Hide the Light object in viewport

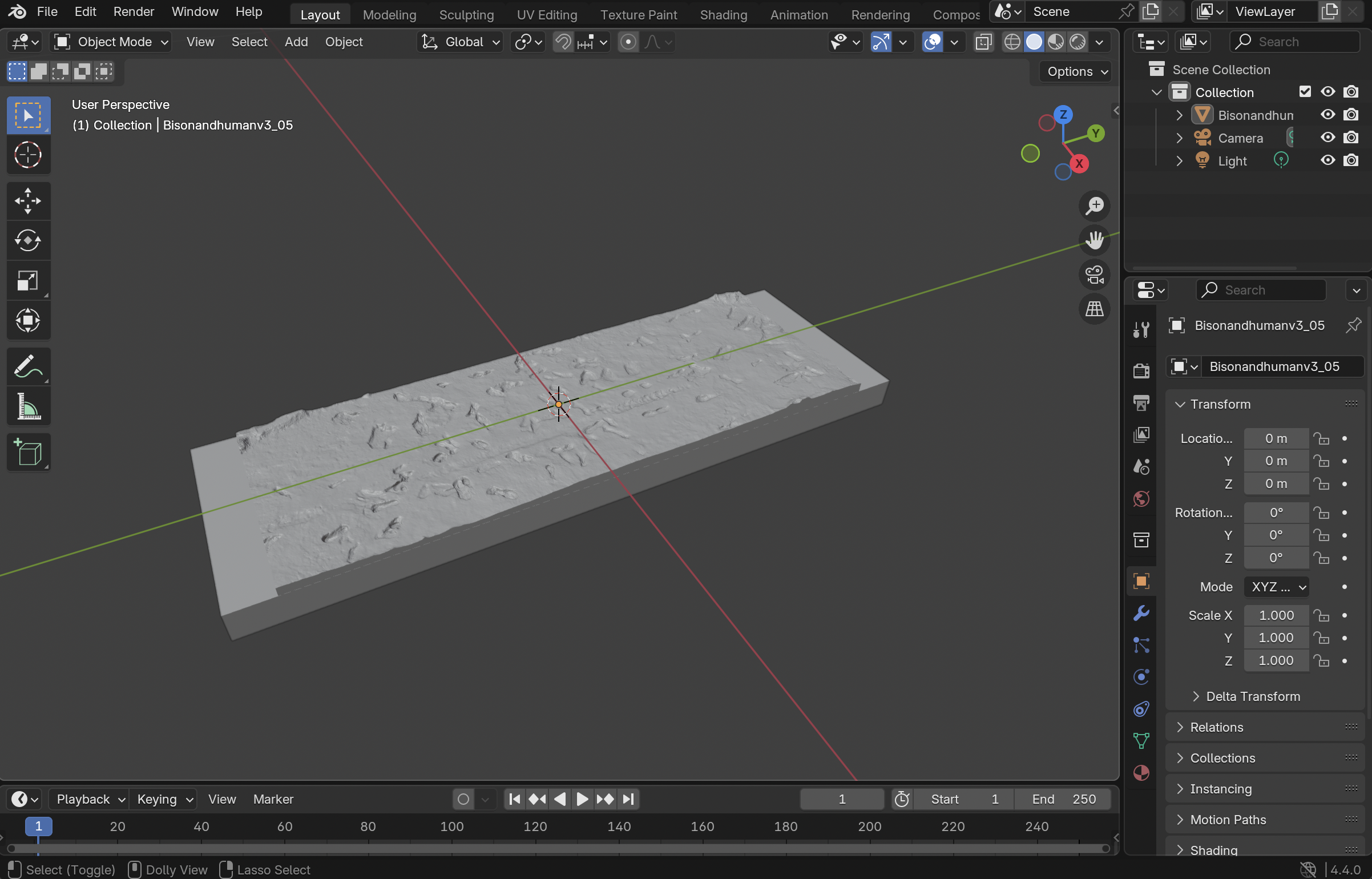click(x=1327, y=160)
